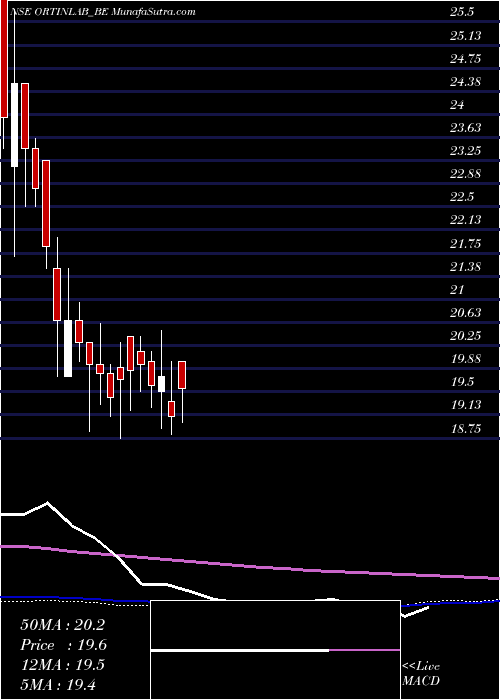Click the white candle body near 20.25

[68, 349]
